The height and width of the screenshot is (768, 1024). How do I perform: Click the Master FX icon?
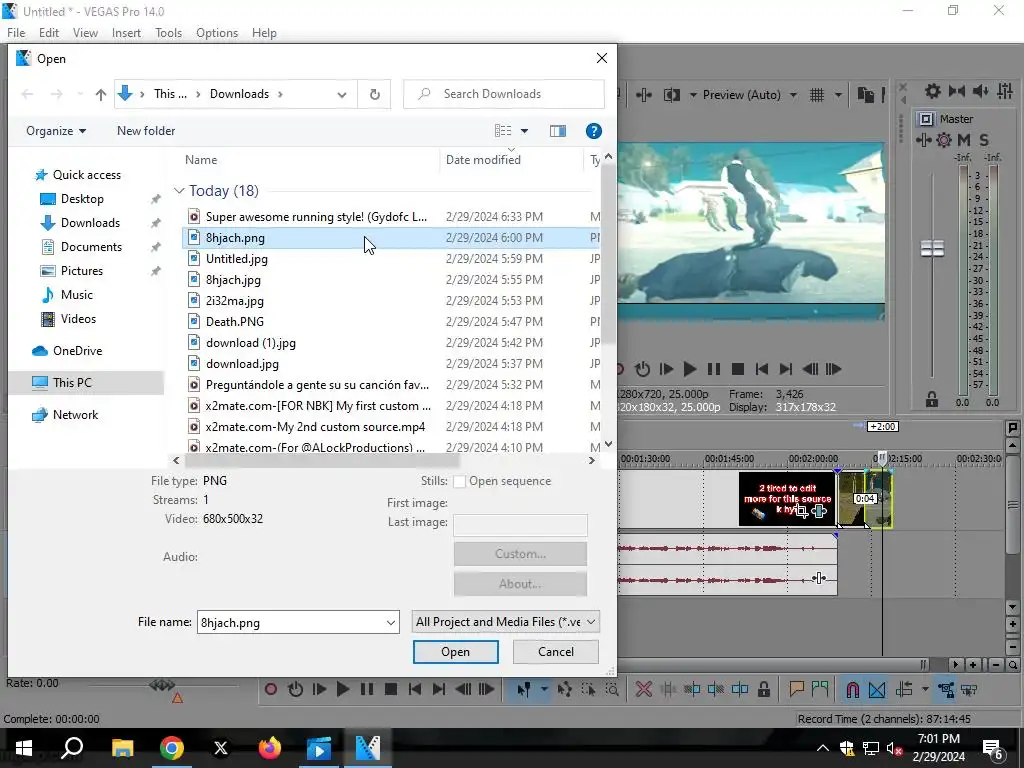tap(923, 140)
